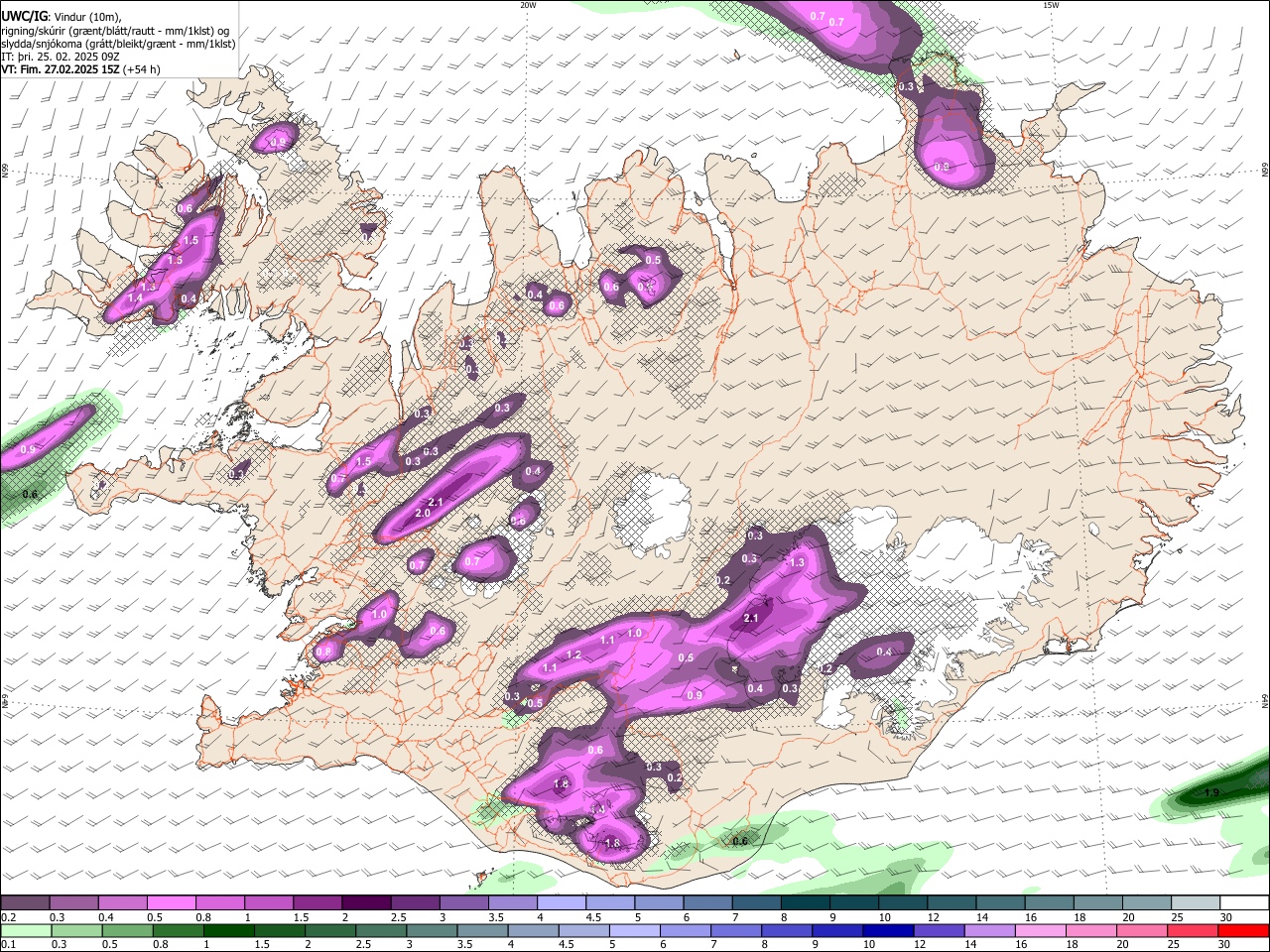1270x952 pixels.
Task: Click the 0.4 orchid snow-scale swatch
Action: [122, 903]
